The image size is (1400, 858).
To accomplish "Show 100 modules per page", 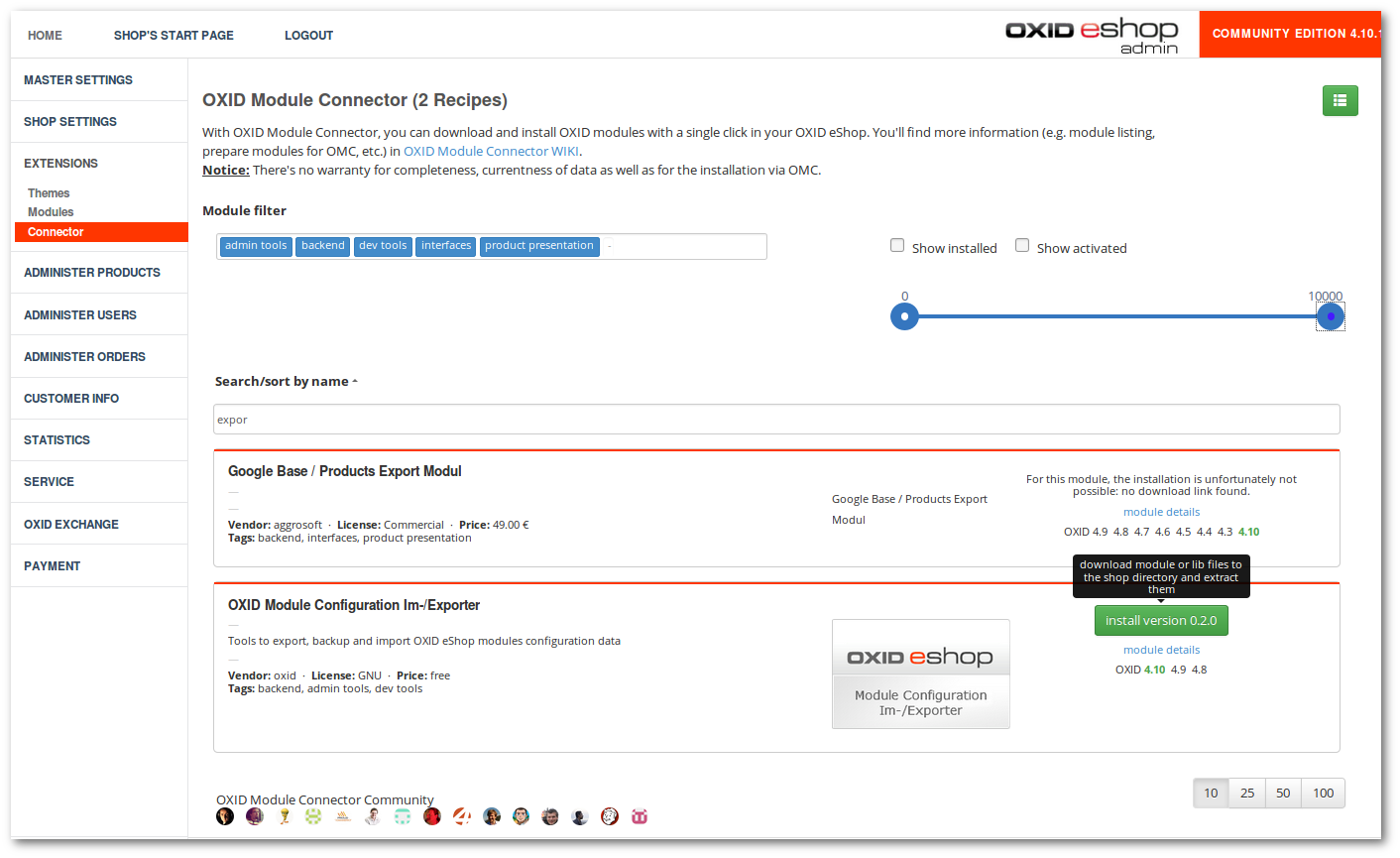I will [x=1323, y=793].
